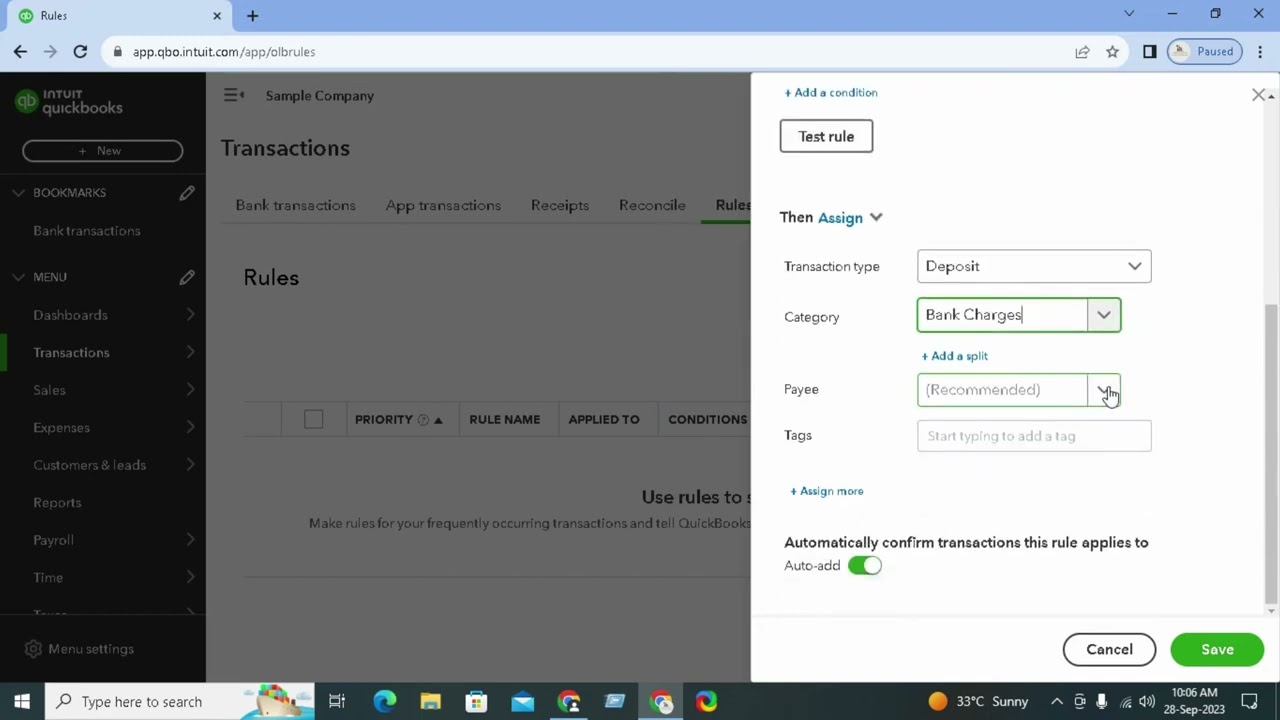This screenshot has height=720, width=1280.
Task: Open Microsoft Store from taskbar
Action: coord(476,702)
